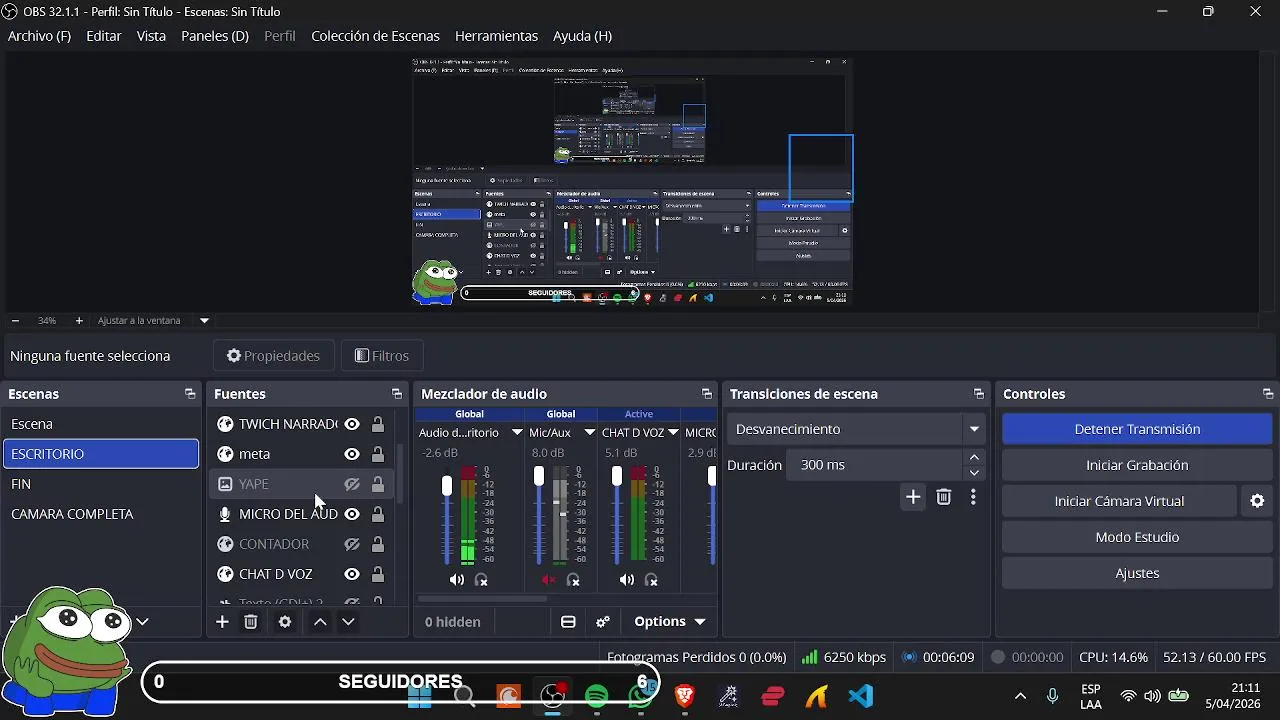Open Mic/Aux channel dropdown arrow
The image size is (1280, 720).
point(589,433)
